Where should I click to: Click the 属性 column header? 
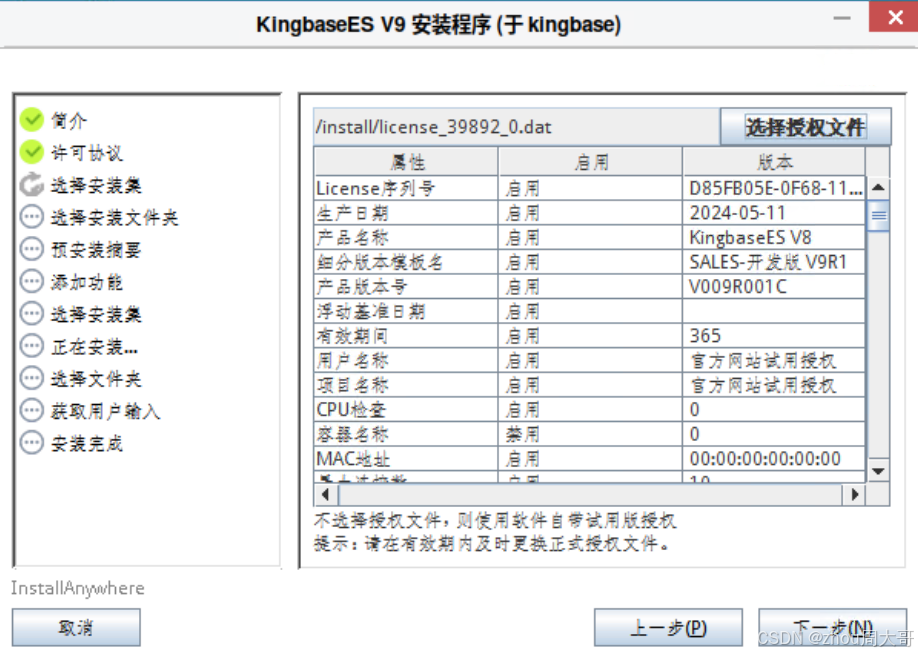coord(406,162)
